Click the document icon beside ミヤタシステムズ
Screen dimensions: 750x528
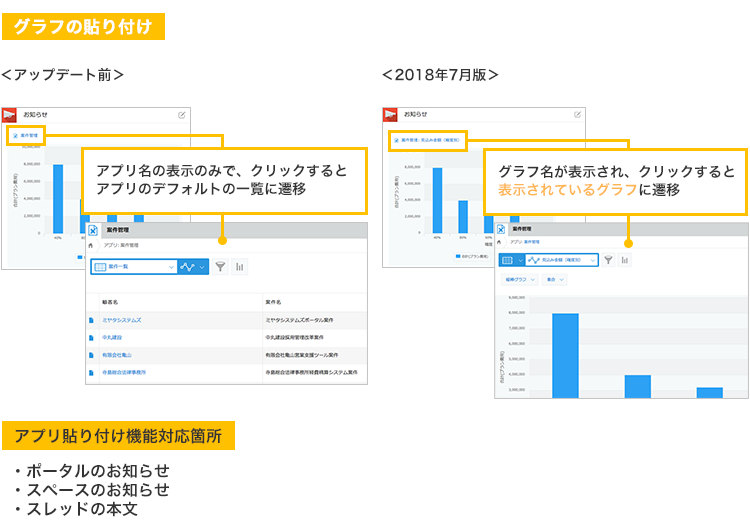tap(92, 321)
